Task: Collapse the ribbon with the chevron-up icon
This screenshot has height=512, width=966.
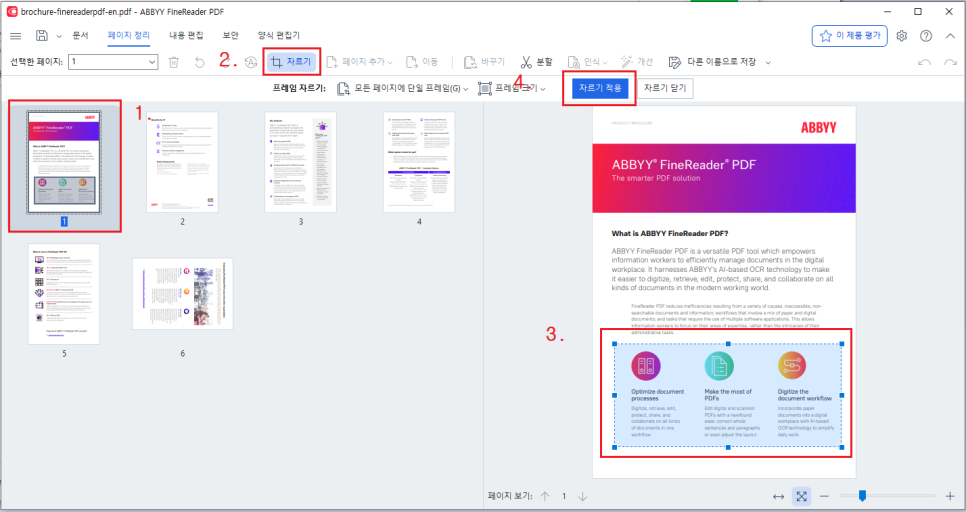Action: point(950,36)
